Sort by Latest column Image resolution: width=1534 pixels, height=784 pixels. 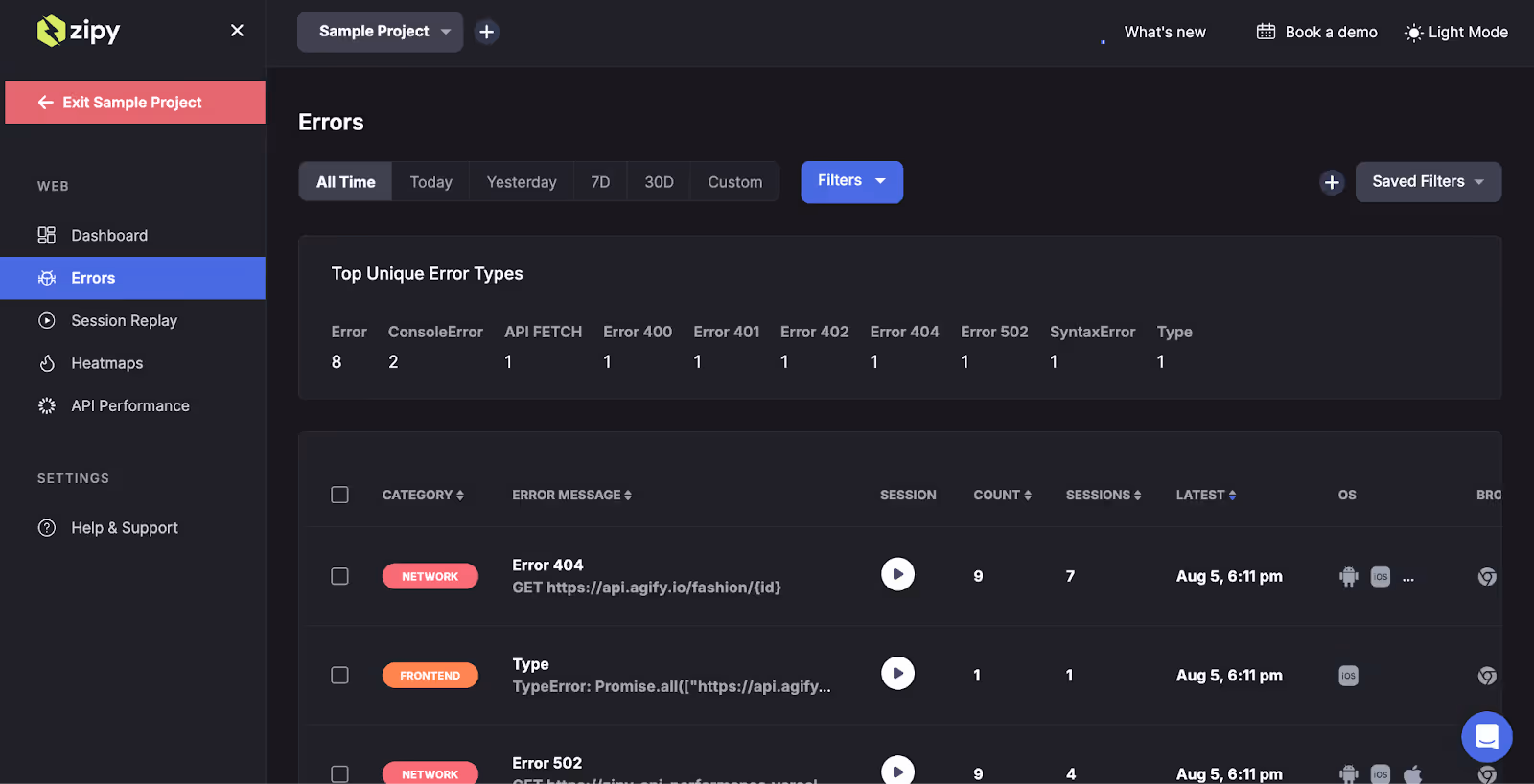coord(1206,495)
